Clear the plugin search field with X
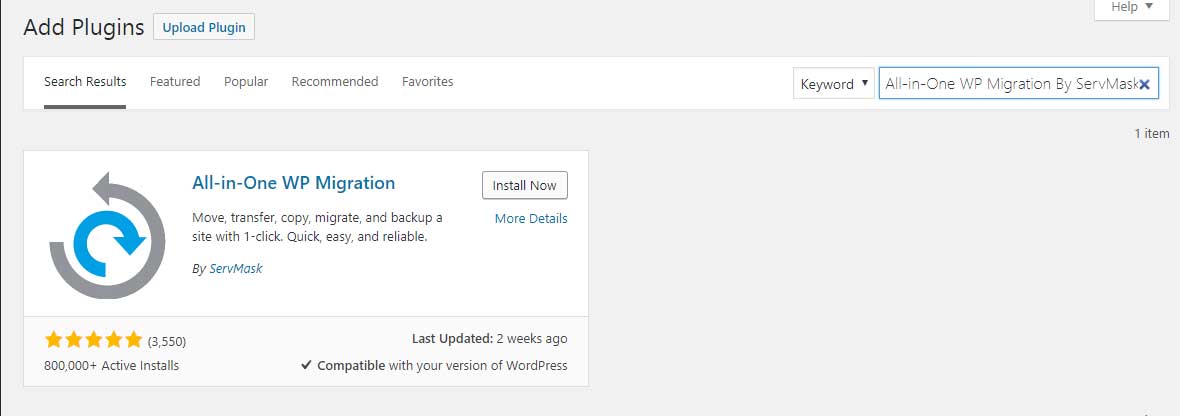1180x416 pixels. pyautogui.click(x=1145, y=84)
